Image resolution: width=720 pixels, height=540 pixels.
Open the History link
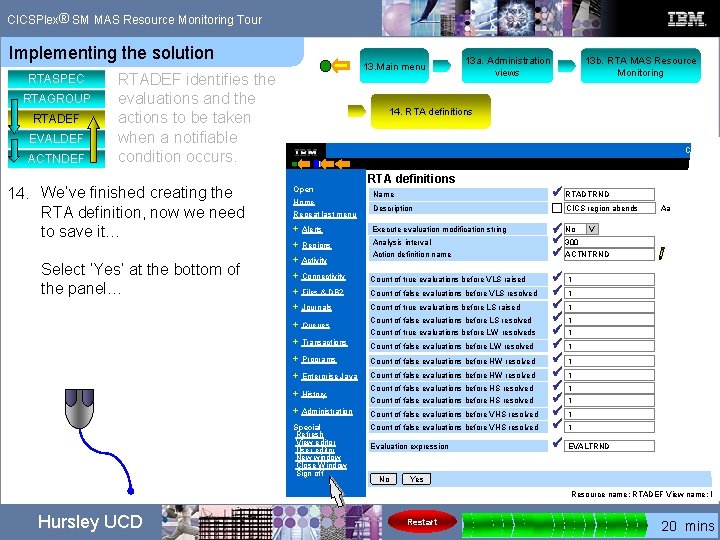pos(314,394)
